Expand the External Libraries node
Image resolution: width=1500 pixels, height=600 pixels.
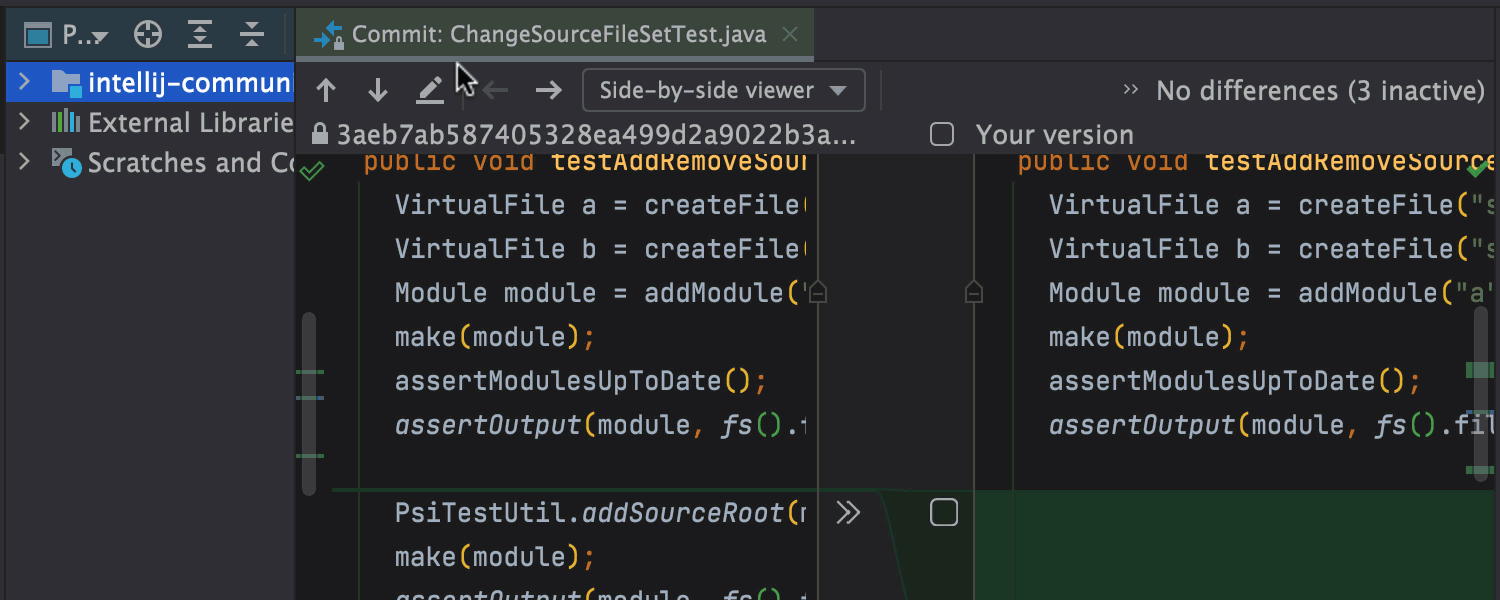(x=24, y=122)
